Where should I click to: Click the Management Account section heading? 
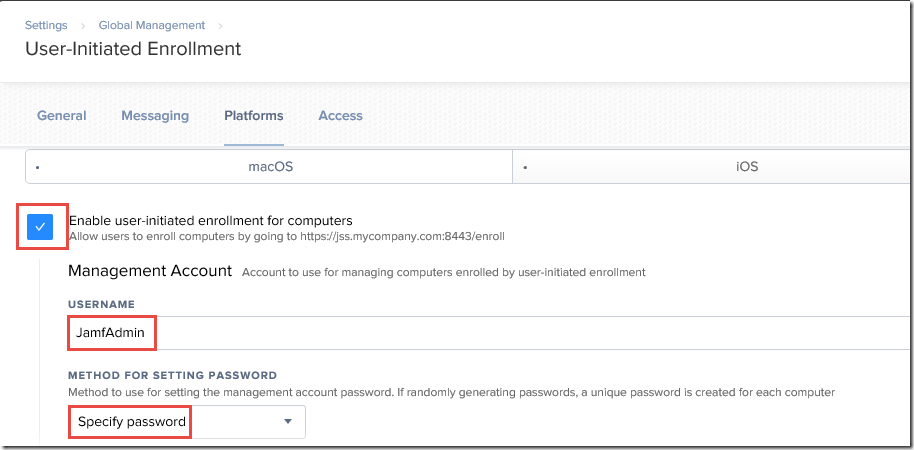click(150, 270)
